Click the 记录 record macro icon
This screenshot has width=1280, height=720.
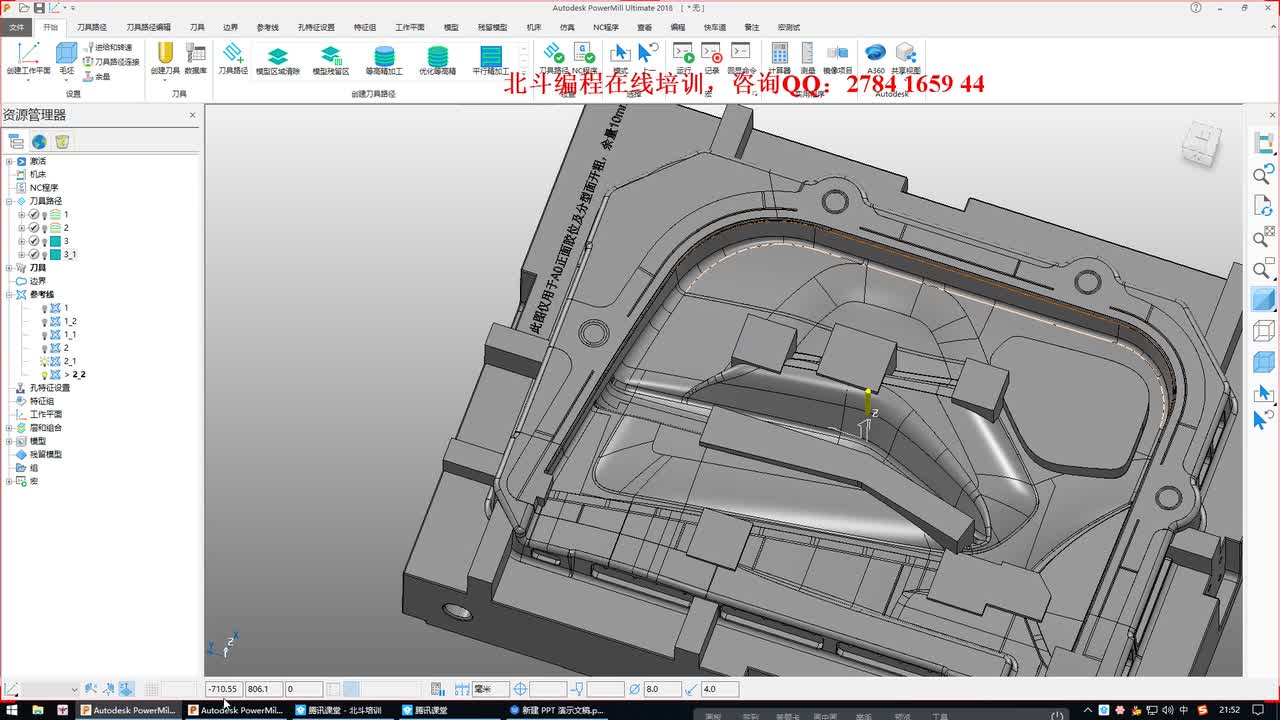pos(711,53)
